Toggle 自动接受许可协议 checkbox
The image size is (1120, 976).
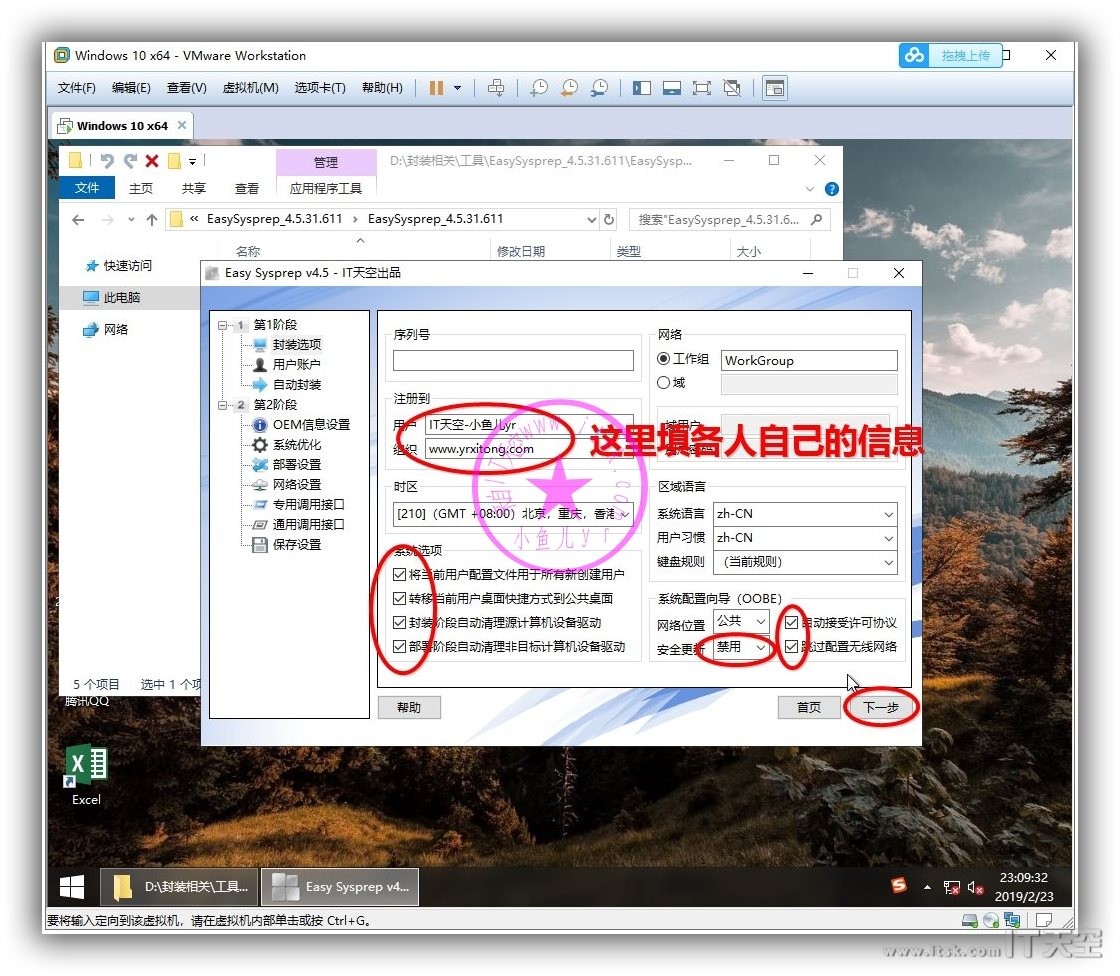pyautogui.click(x=791, y=623)
